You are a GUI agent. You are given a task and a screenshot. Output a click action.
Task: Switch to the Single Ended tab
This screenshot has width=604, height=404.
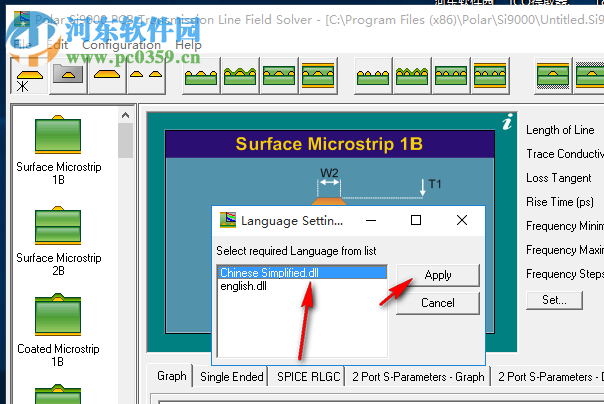point(232,377)
